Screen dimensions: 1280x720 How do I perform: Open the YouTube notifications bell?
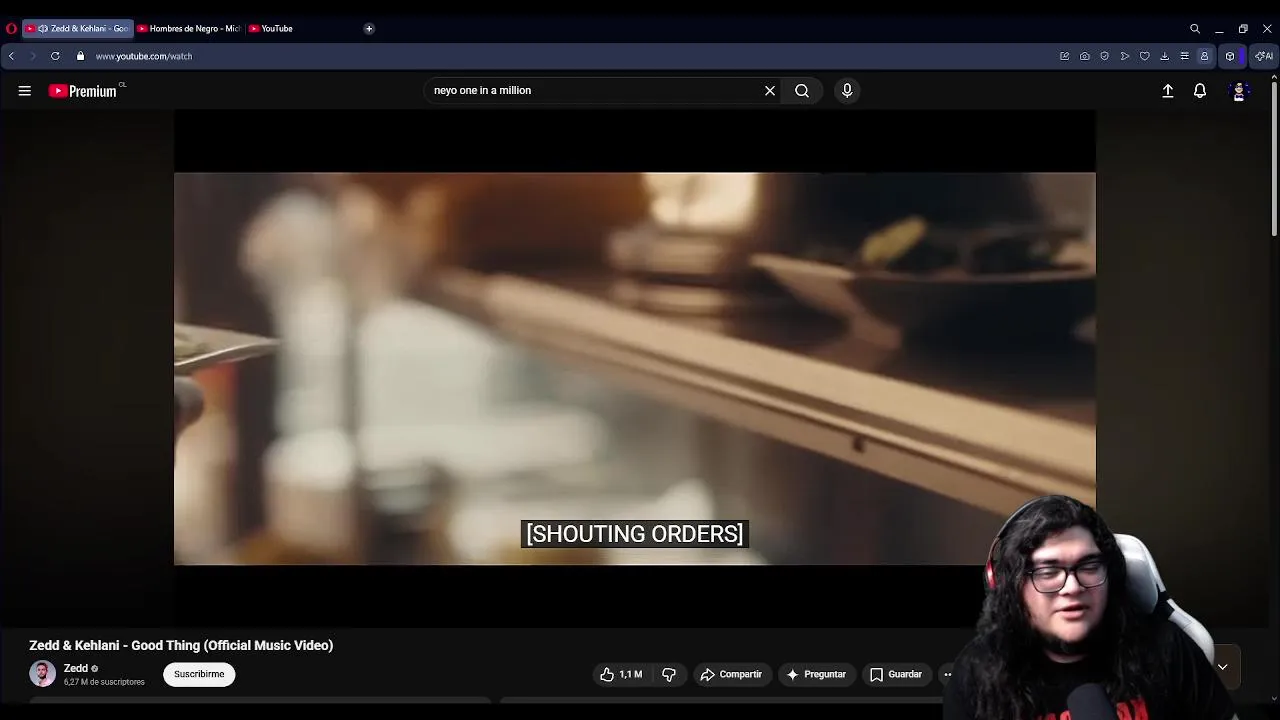(1200, 91)
